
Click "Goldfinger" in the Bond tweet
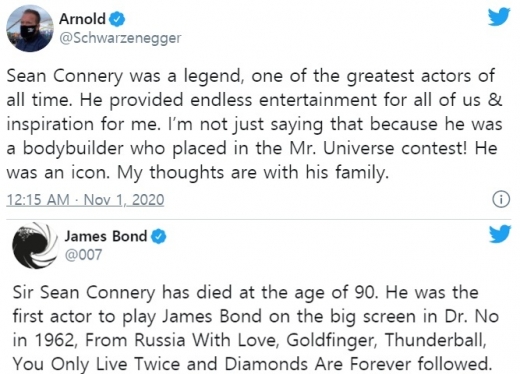[332, 340]
